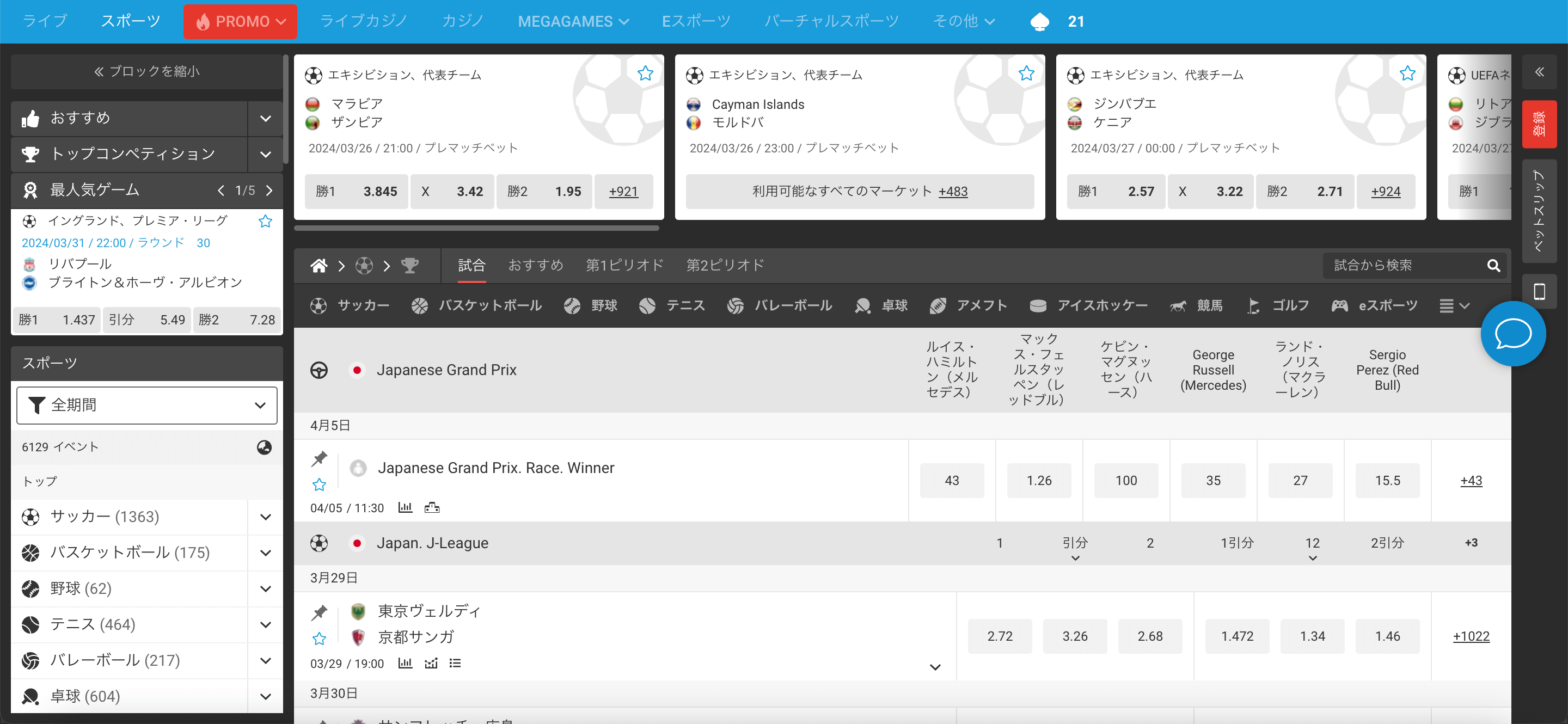
Task: Bet on 勝1 3.845 for マラビア
Action: (x=356, y=192)
